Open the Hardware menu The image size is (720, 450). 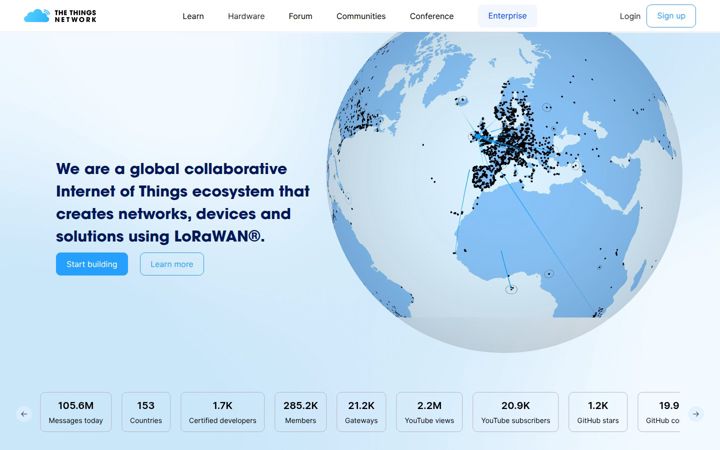246,16
